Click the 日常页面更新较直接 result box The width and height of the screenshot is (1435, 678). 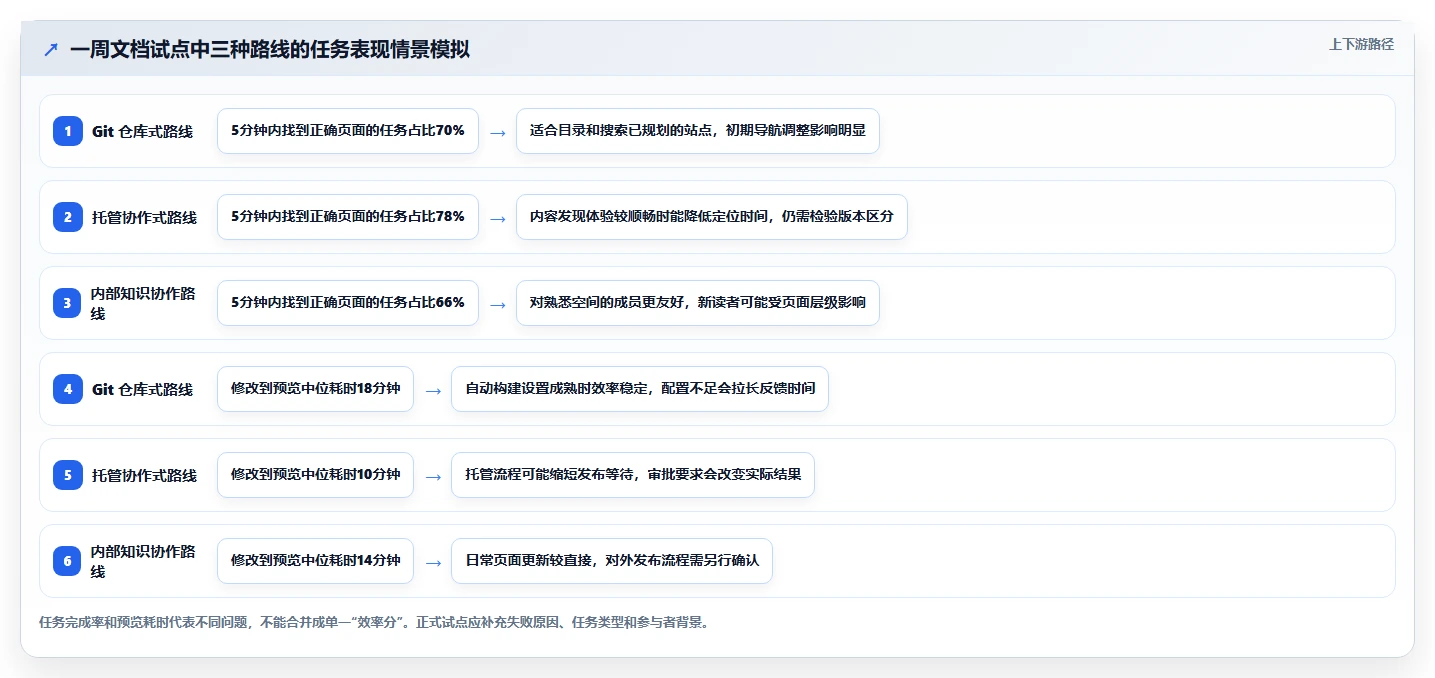(612, 561)
